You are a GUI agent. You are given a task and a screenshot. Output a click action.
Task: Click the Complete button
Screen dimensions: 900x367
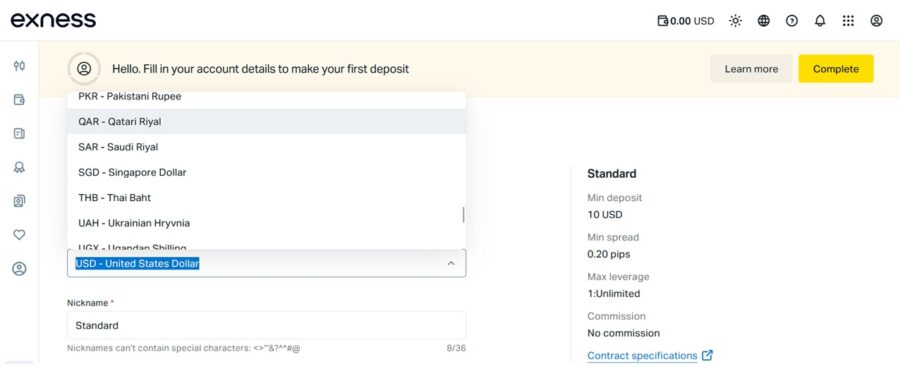pyautogui.click(x=836, y=69)
